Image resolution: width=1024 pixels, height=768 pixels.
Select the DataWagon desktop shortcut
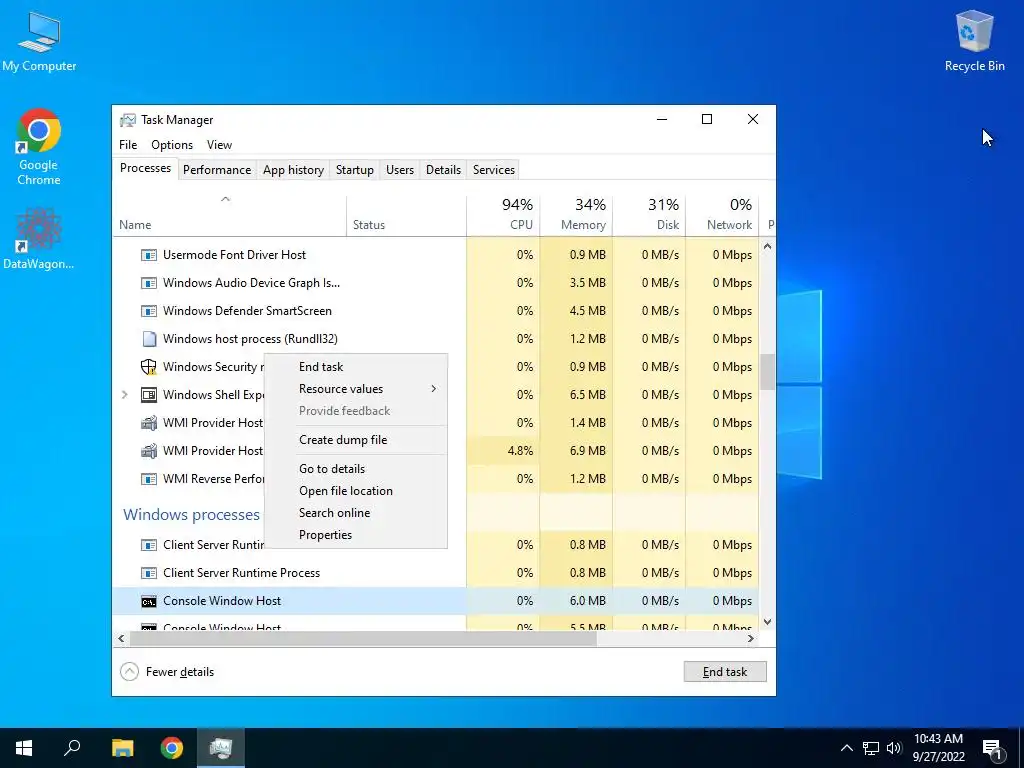tap(39, 239)
